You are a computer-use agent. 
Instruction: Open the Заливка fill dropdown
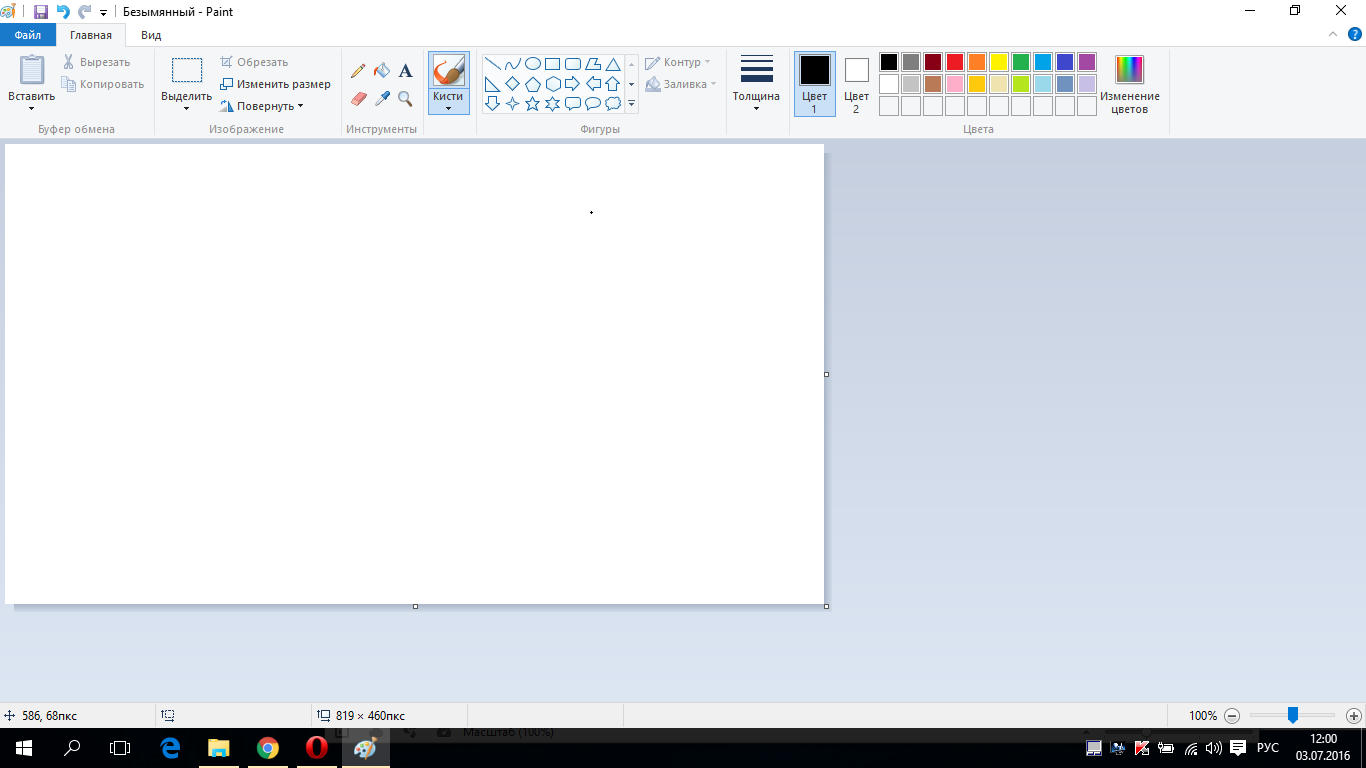(x=681, y=84)
